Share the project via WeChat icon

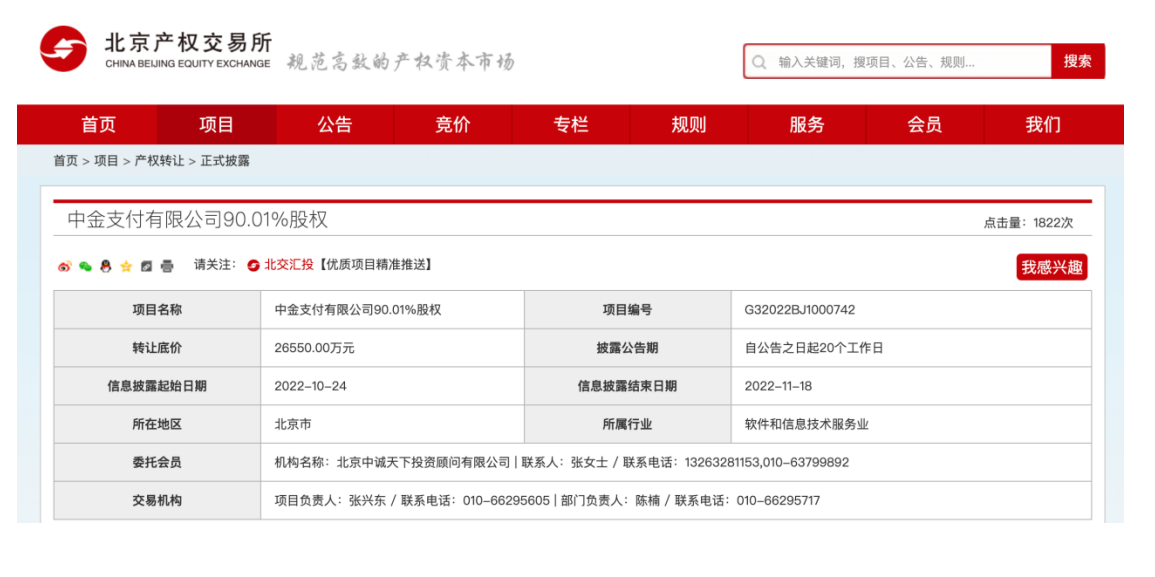84,267
